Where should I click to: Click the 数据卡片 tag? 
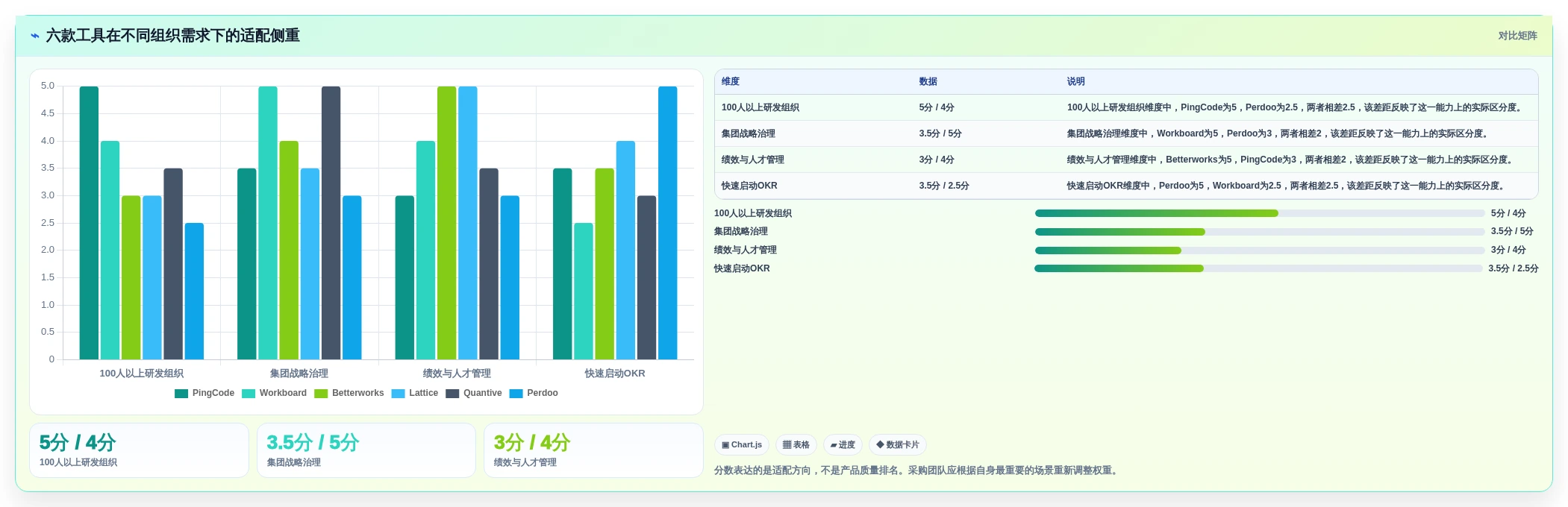pos(898,445)
